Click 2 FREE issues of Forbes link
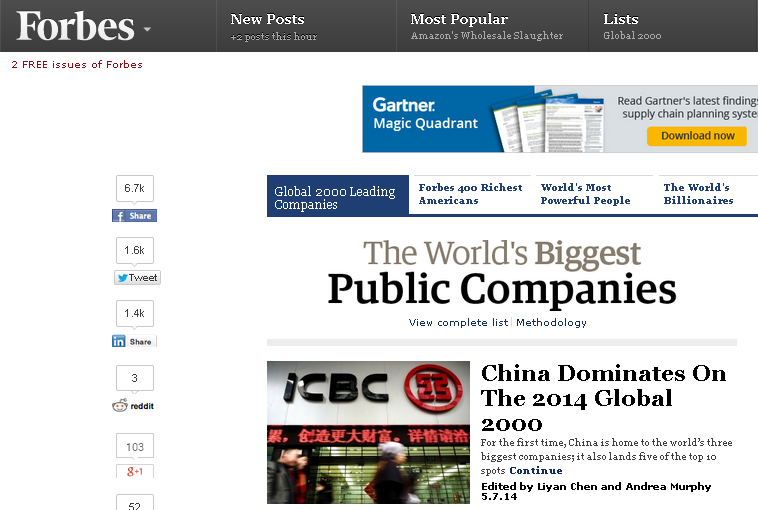This screenshot has width=758, height=510. pyautogui.click(x=77, y=65)
